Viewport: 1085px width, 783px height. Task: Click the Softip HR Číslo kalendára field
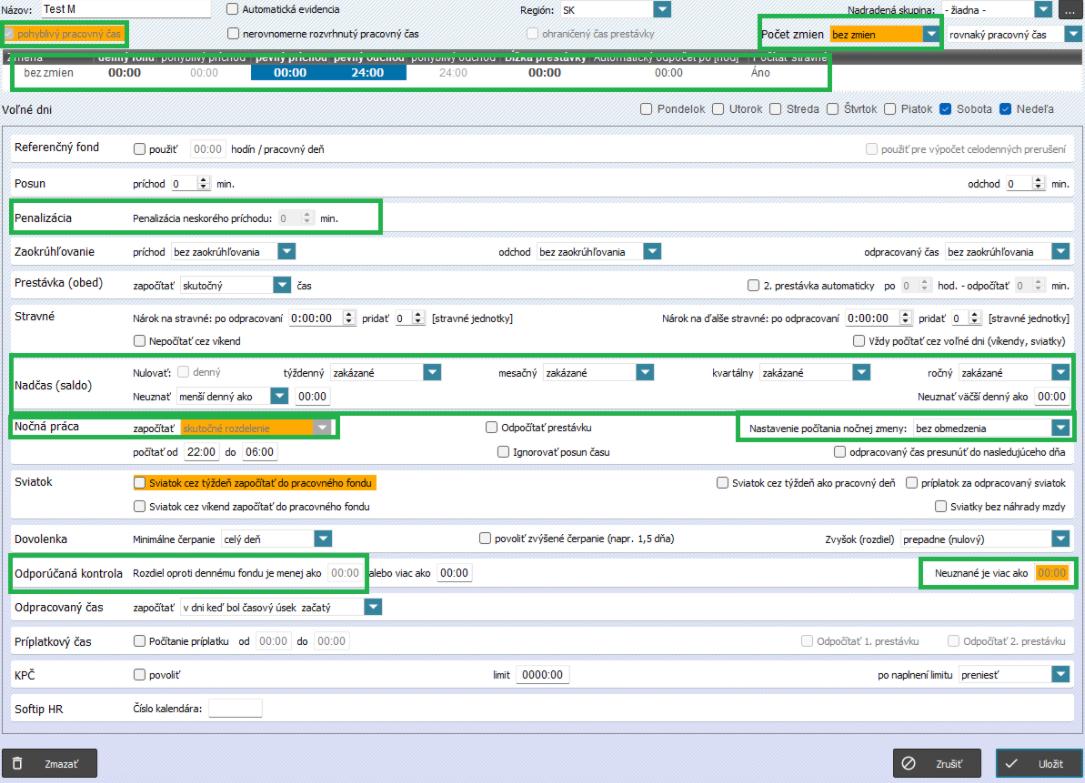coord(234,709)
